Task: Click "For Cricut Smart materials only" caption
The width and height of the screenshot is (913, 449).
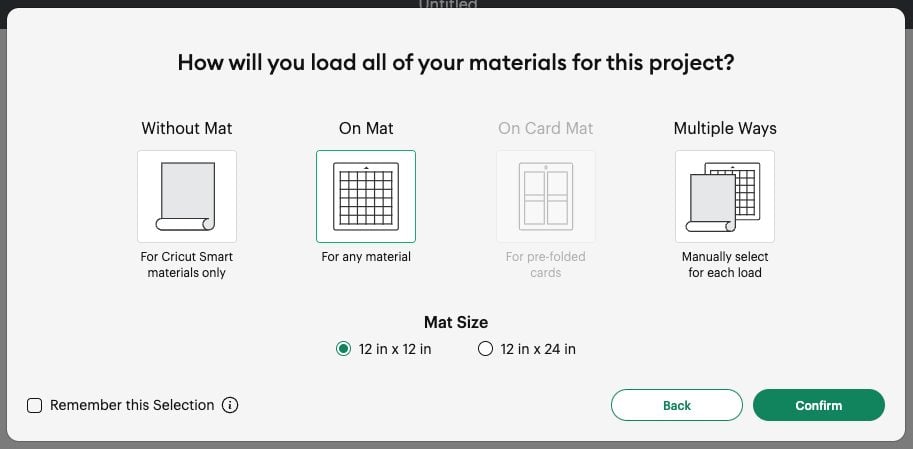Action: (x=187, y=264)
